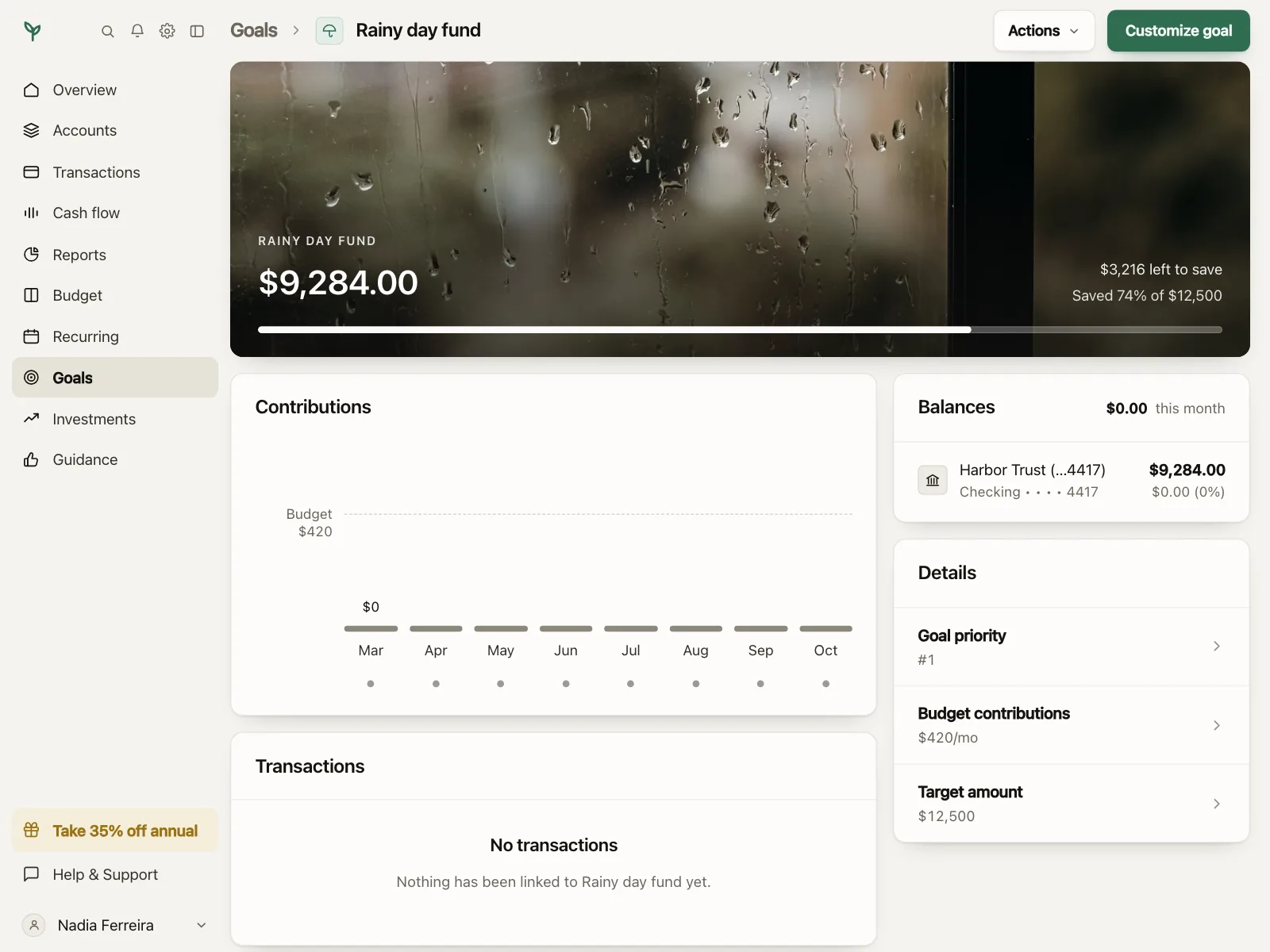
Task: Select Investments in the sidebar
Action: [x=115, y=419]
